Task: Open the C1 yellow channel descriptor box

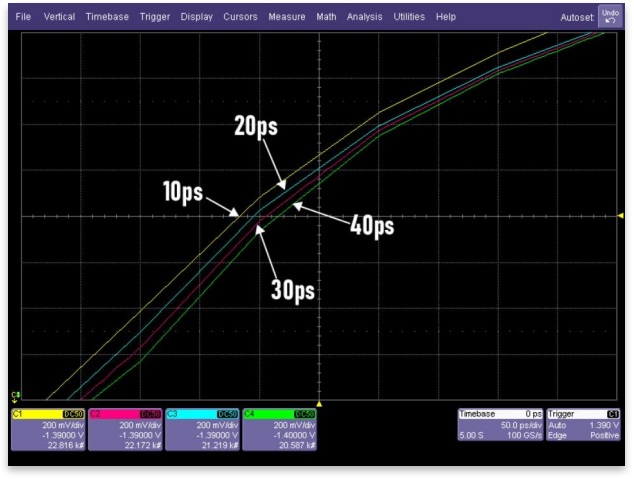Action: [x=47, y=428]
